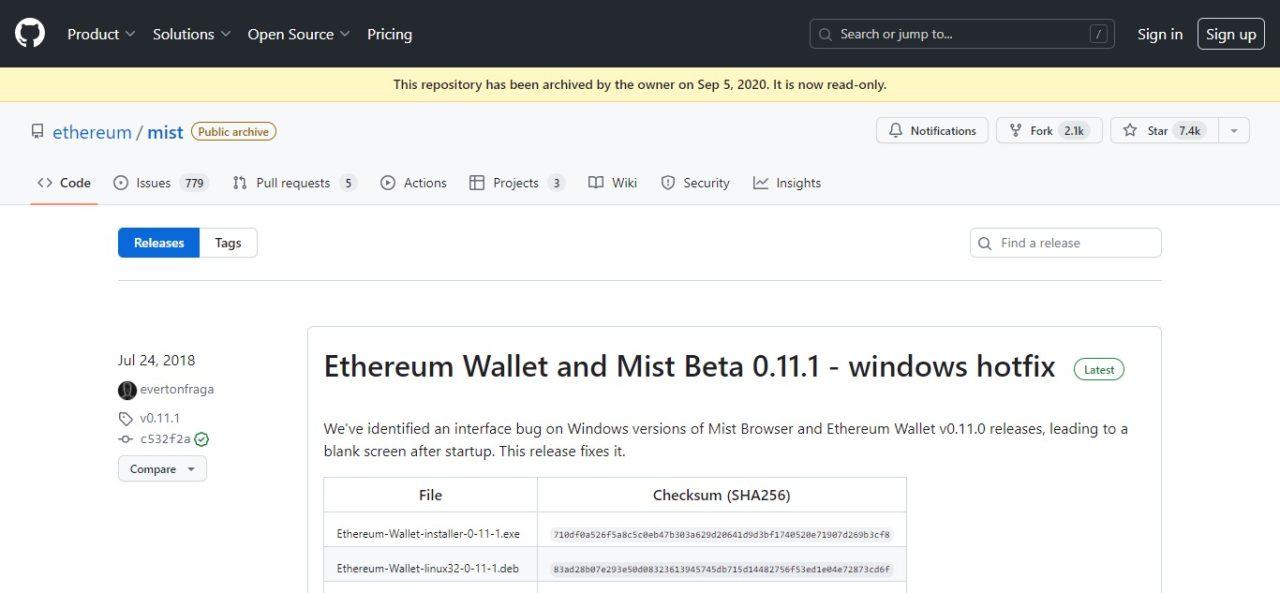
Task: Expand the Product menu
Action: point(101,34)
